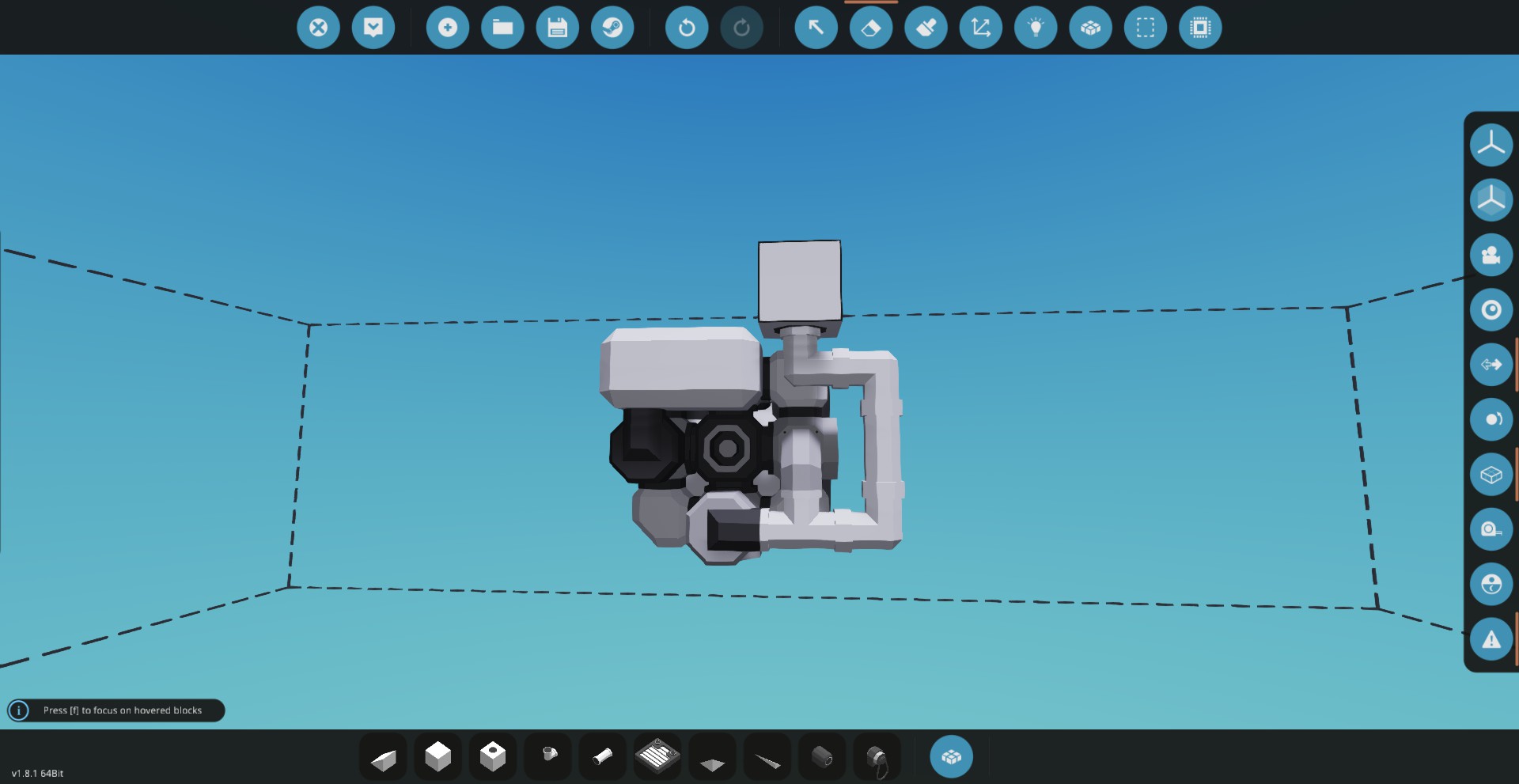1519x784 pixels.
Task: Open the component inventory button beside the hotbar
Action: click(x=951, y=757)
